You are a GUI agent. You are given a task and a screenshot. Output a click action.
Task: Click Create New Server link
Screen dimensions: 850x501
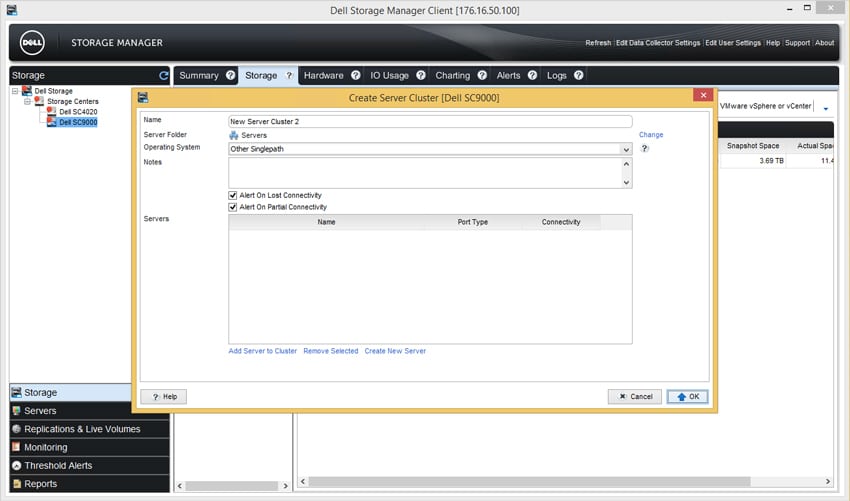coord(395,351)
